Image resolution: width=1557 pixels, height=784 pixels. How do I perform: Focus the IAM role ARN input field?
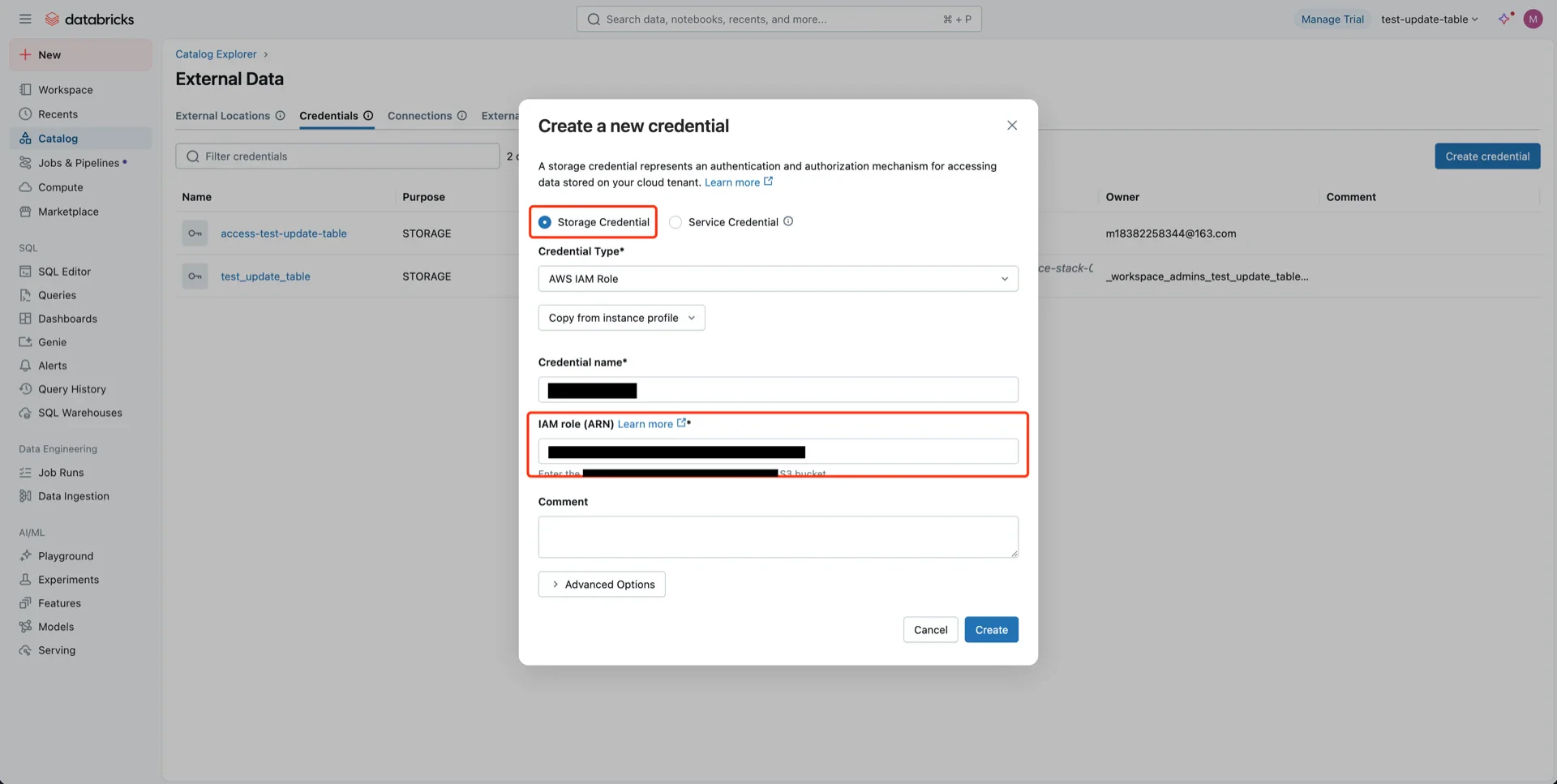pos(778,452)
